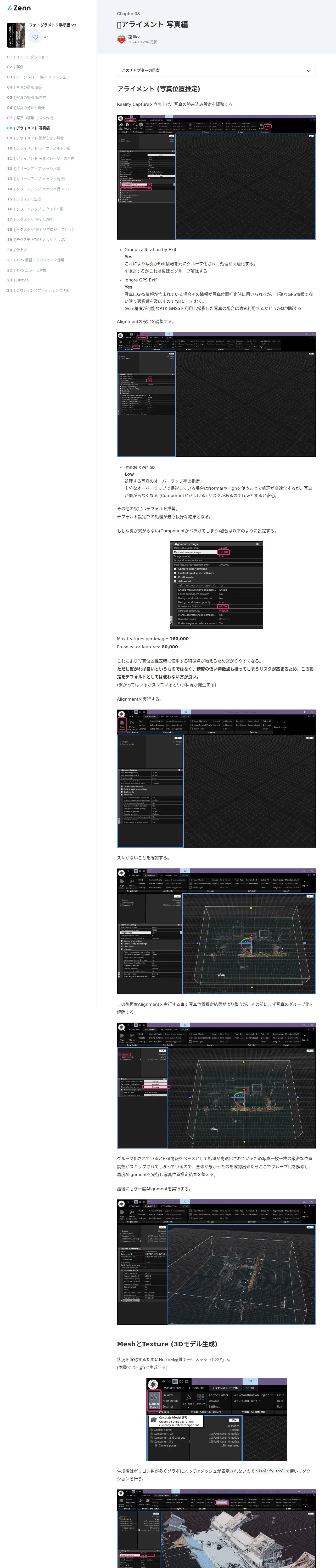Image resolution: width=336 pixels, height=1568 pixels.
Task: Open the Normal Detail ribbon screenshot image
Action: click(216, 1420)
